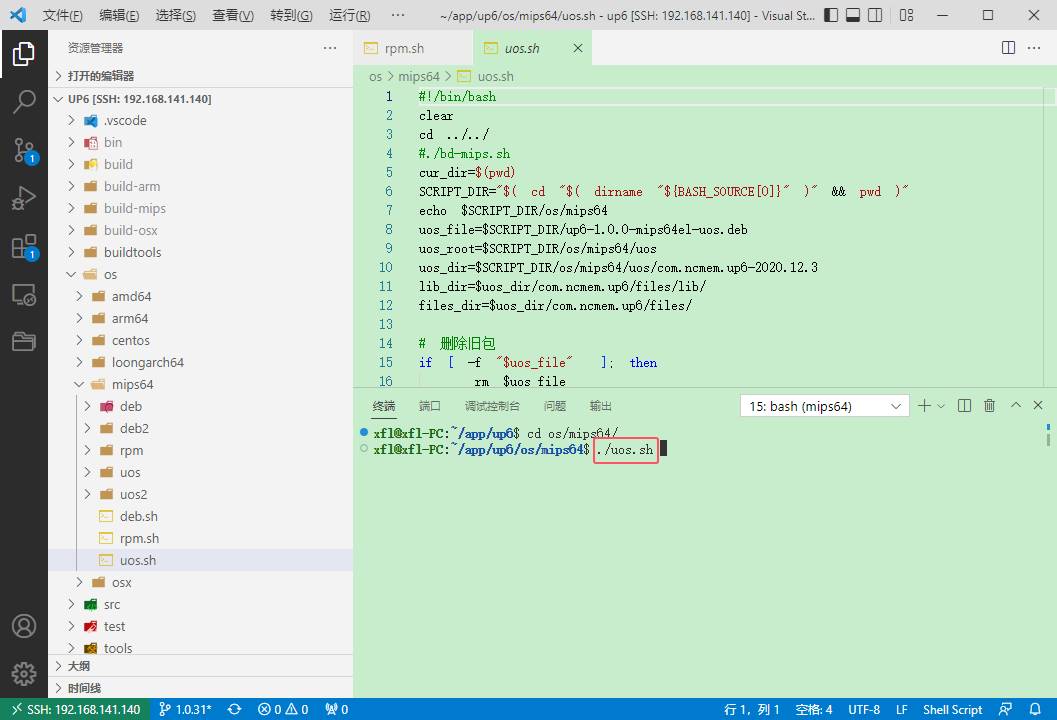Switch to the rpm.sh editor tab
Viewport: 1057px width, 720px height.
point(404,48)
